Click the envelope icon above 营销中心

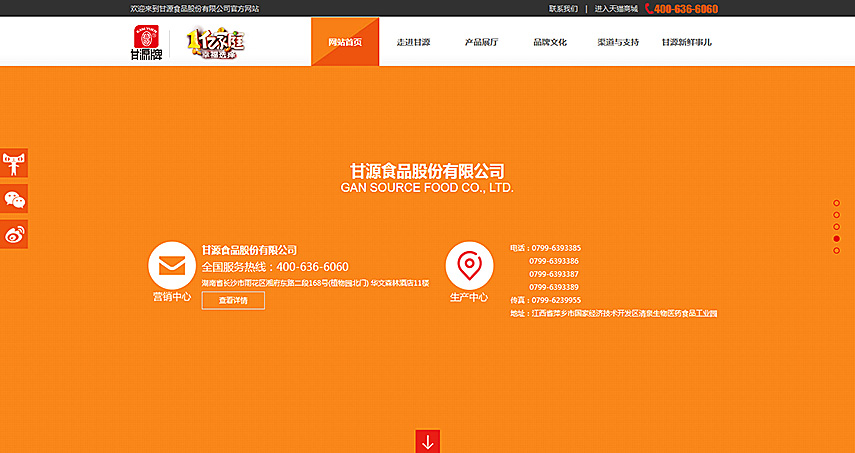pos(172,265)
